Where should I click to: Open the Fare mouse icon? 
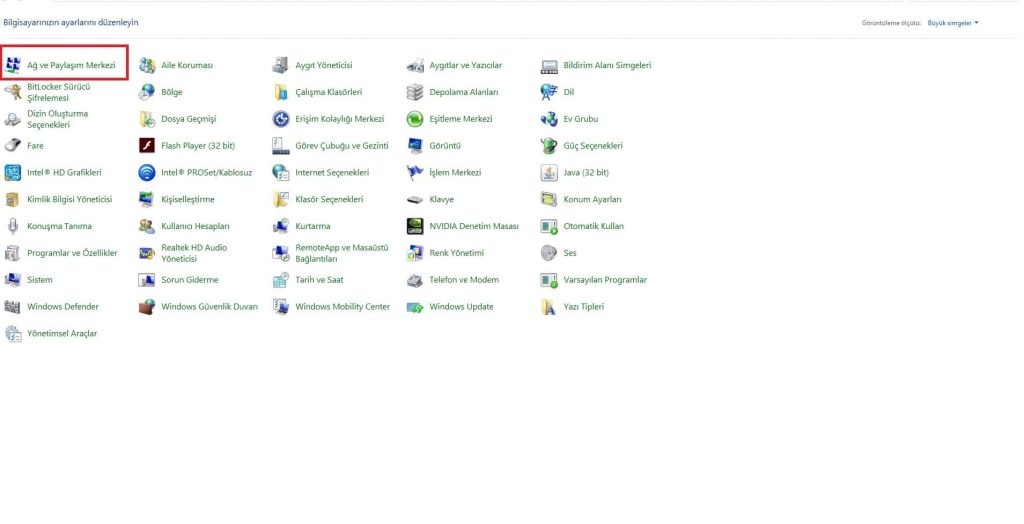[x=12, y=146]
